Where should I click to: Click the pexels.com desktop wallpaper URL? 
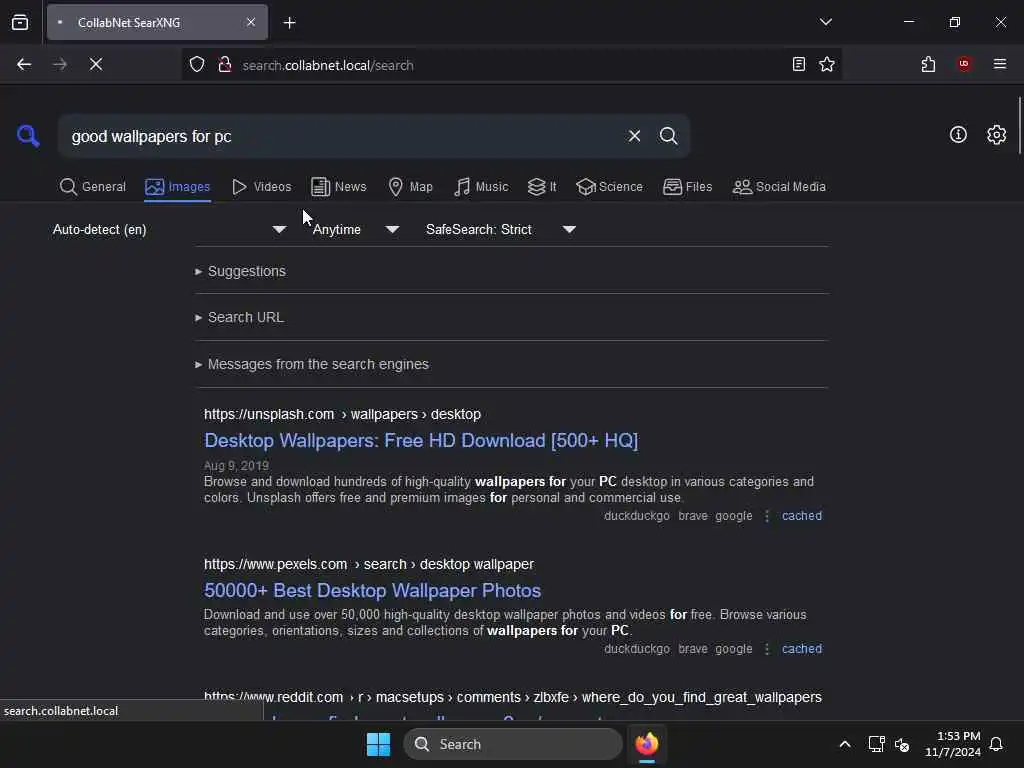(369, 564)
